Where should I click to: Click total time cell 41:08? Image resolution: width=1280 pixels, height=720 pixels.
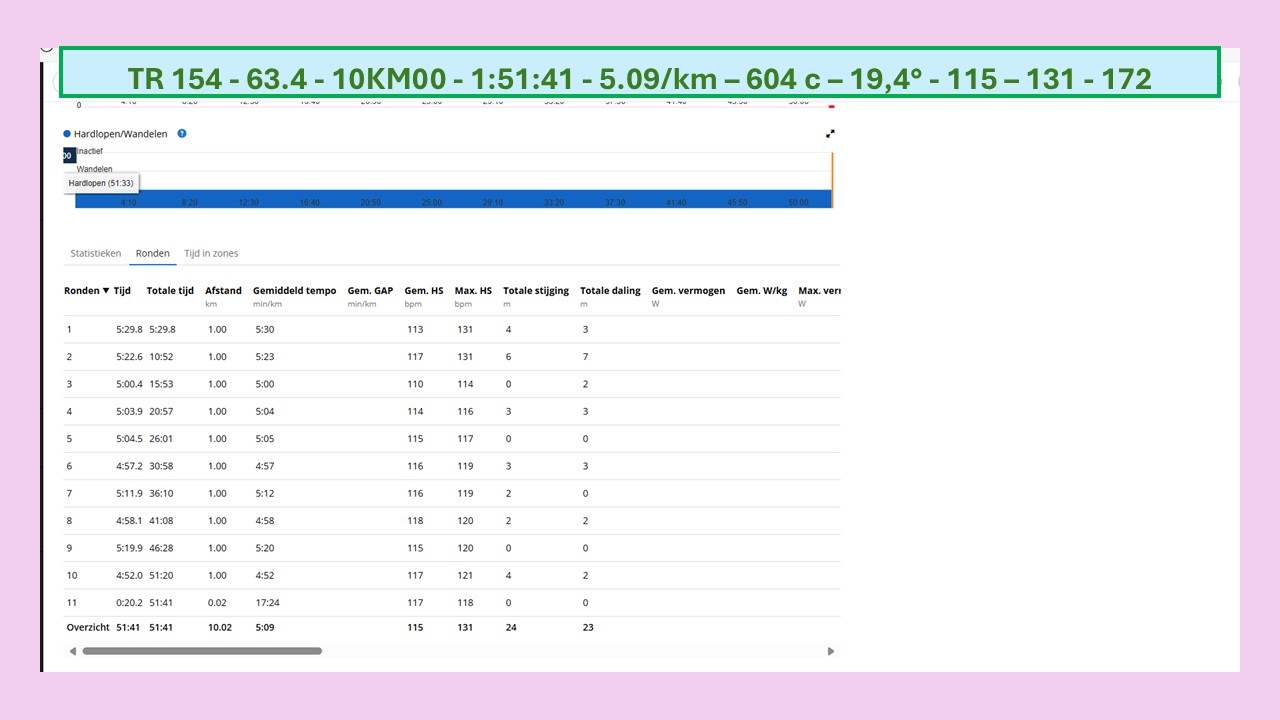[161, 521]
